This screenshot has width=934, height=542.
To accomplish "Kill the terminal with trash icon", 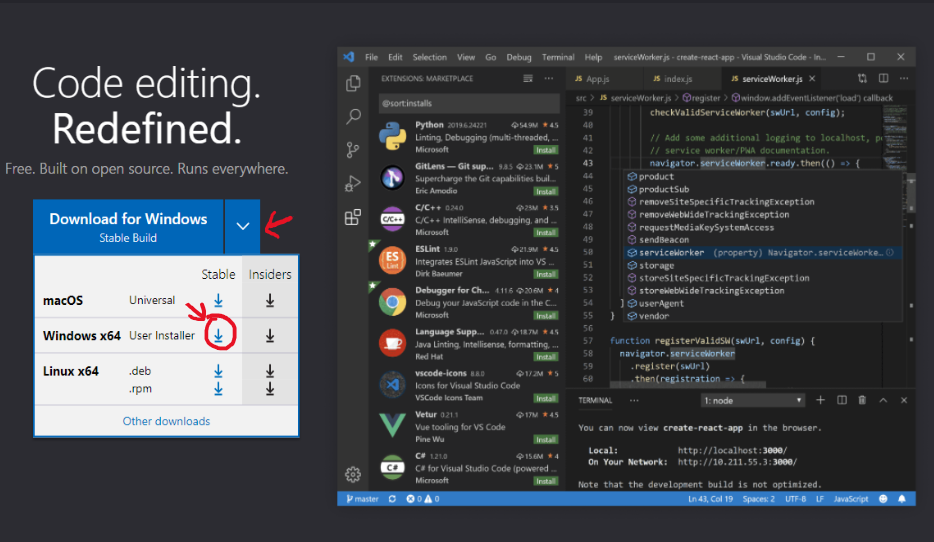I will 862,400.
